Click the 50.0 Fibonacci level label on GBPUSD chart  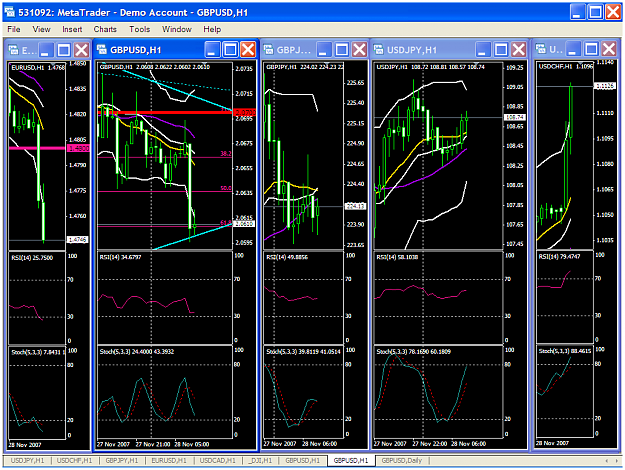[x=226, y=188]
